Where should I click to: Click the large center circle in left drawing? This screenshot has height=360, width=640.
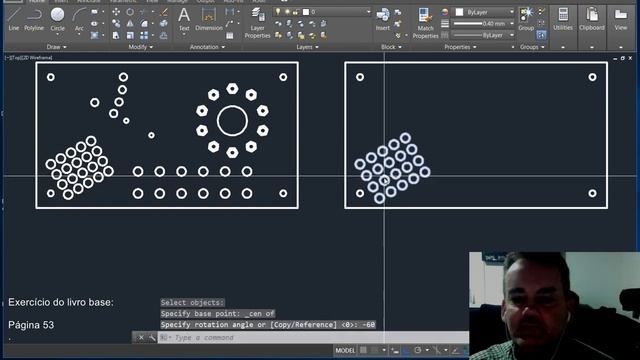232,121
